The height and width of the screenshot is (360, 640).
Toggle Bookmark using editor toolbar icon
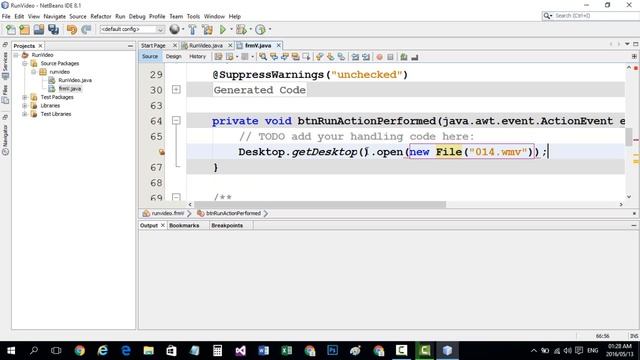341,57
